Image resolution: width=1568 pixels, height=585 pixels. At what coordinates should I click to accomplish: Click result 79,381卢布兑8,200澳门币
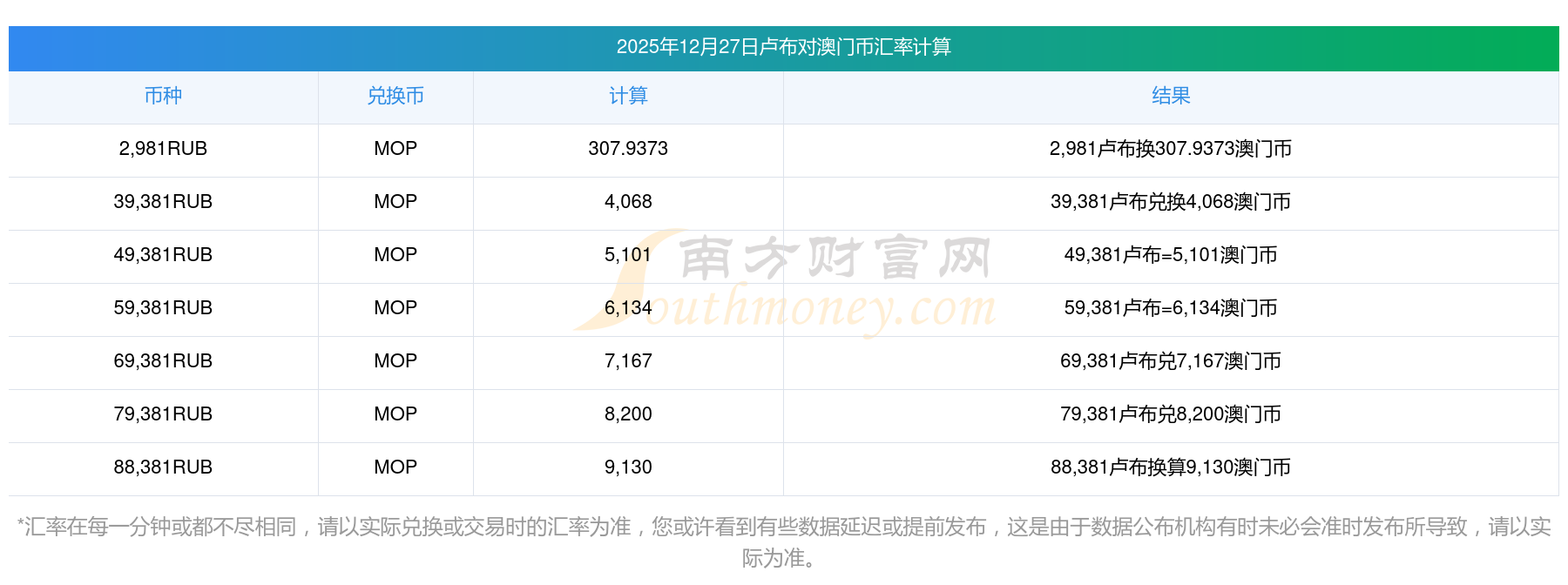coord(1171,414)
